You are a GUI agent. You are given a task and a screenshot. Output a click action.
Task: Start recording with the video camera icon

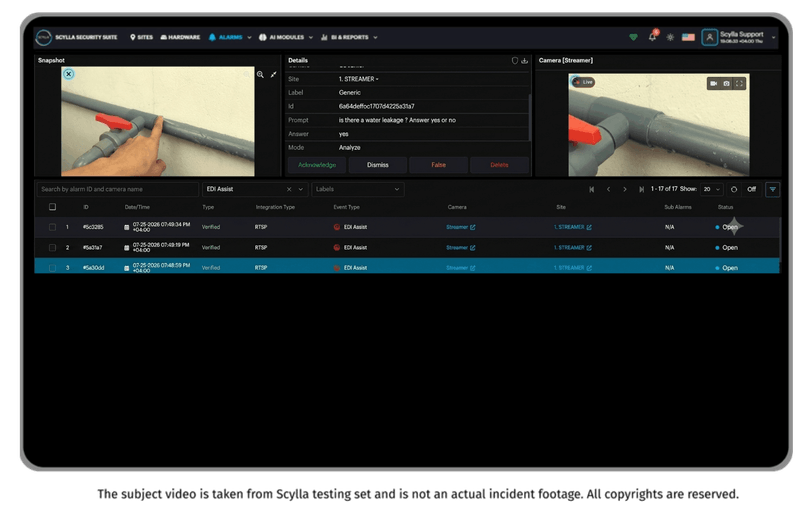coord(714,83)
